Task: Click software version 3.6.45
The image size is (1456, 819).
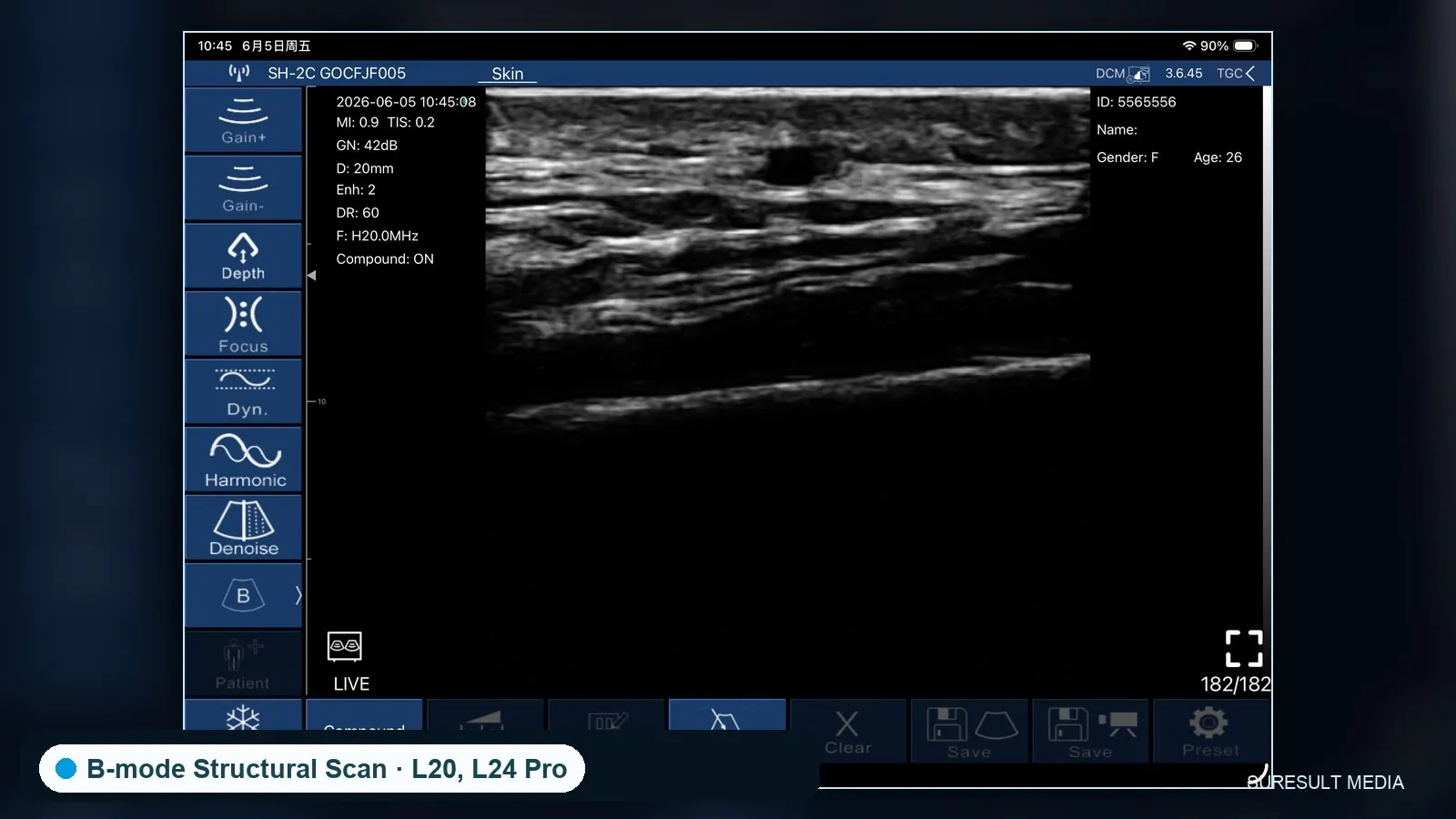Action: tap(1184, 74)
